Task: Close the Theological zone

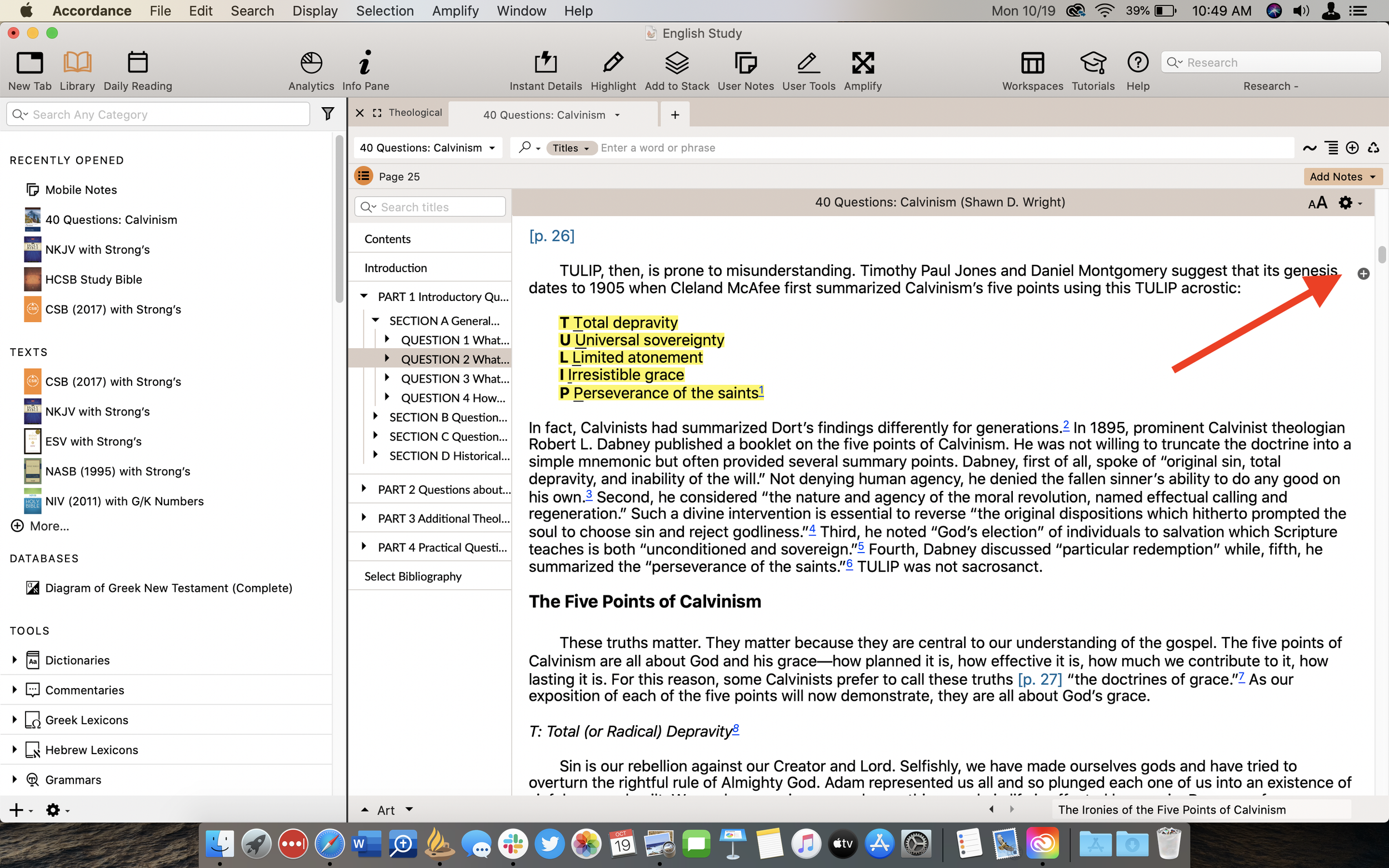Action: [359, 113]
